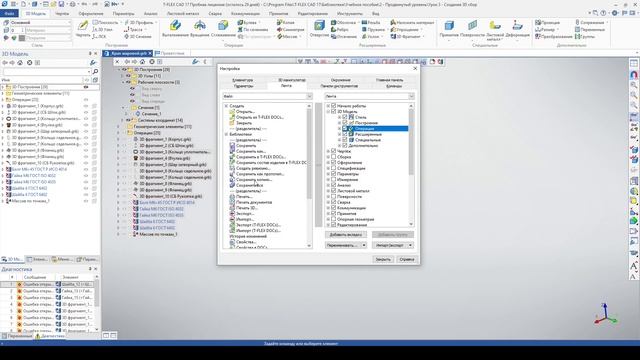Expand the Стиль group node
The image size is (640, 360).
pos(339,117)
